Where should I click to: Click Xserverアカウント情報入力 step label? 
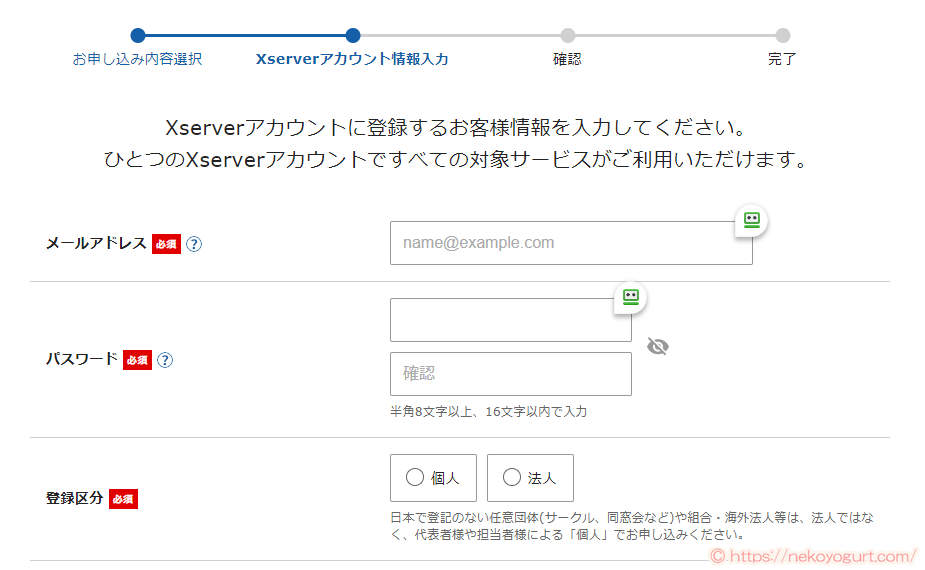(352, 59)
